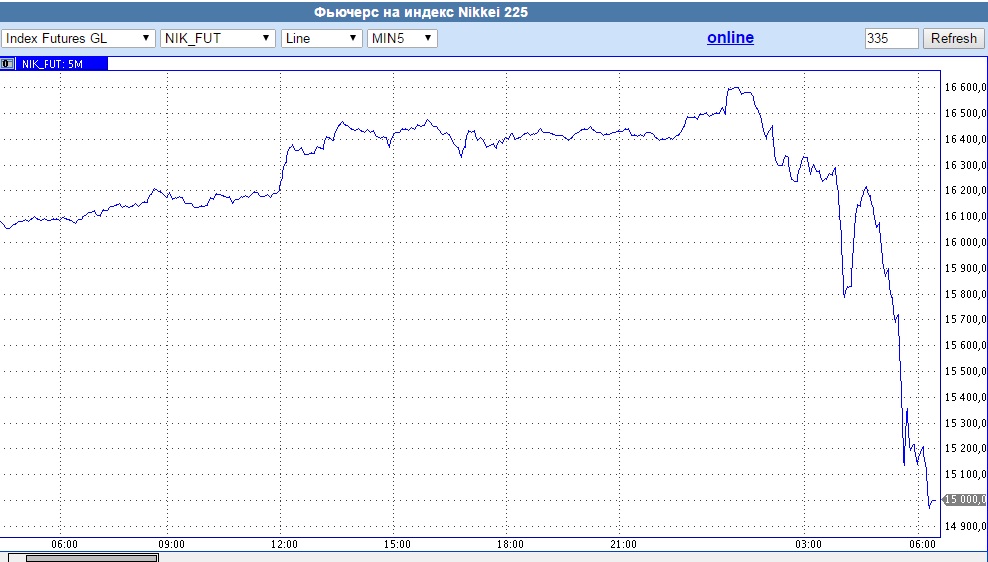Click the 16 000,0 price axis label

964,242
